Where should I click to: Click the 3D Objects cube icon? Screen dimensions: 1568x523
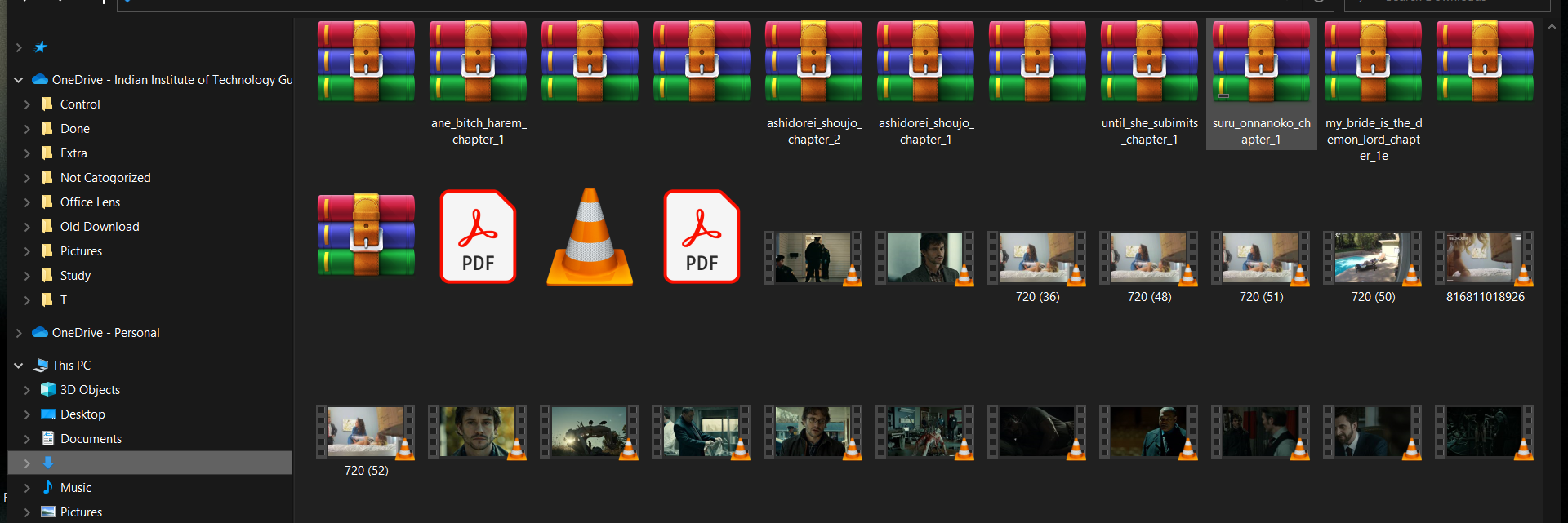[x=48, y=389]
